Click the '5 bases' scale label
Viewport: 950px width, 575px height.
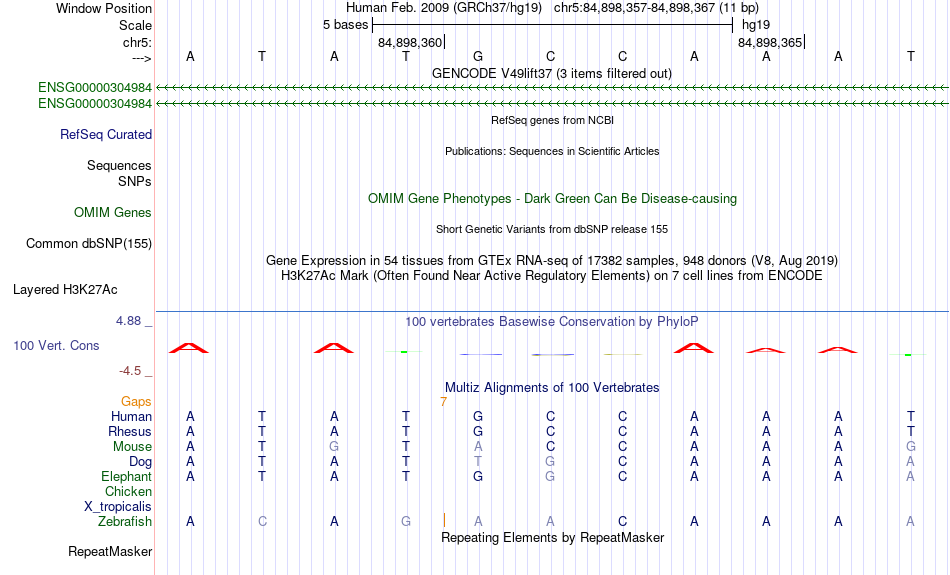pos(345,25)
